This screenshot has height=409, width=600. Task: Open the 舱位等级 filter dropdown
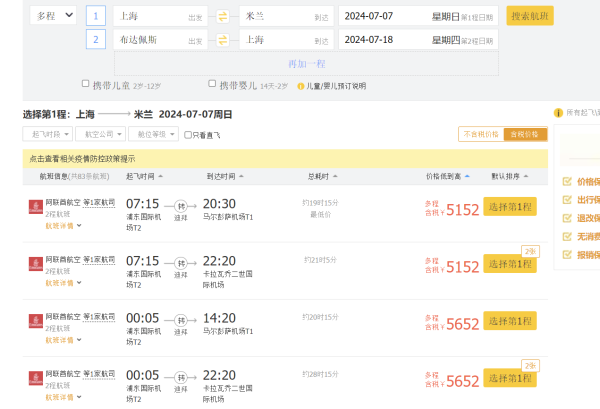point(153,134)
